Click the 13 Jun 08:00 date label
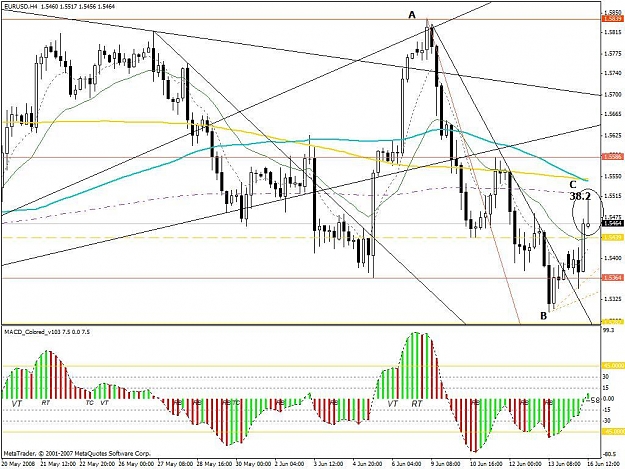The image size is (625, 469). pos(565,464)
